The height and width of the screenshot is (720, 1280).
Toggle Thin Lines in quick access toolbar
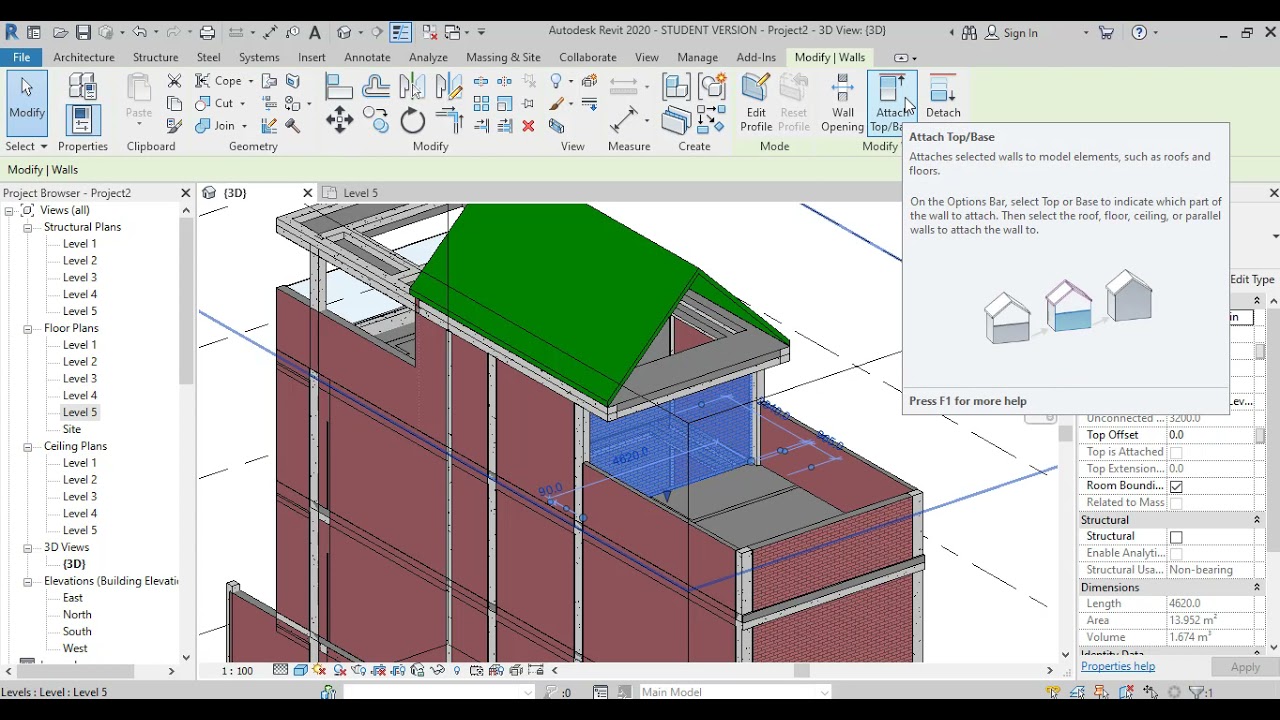pyautogui.click(x=400, y=33)
